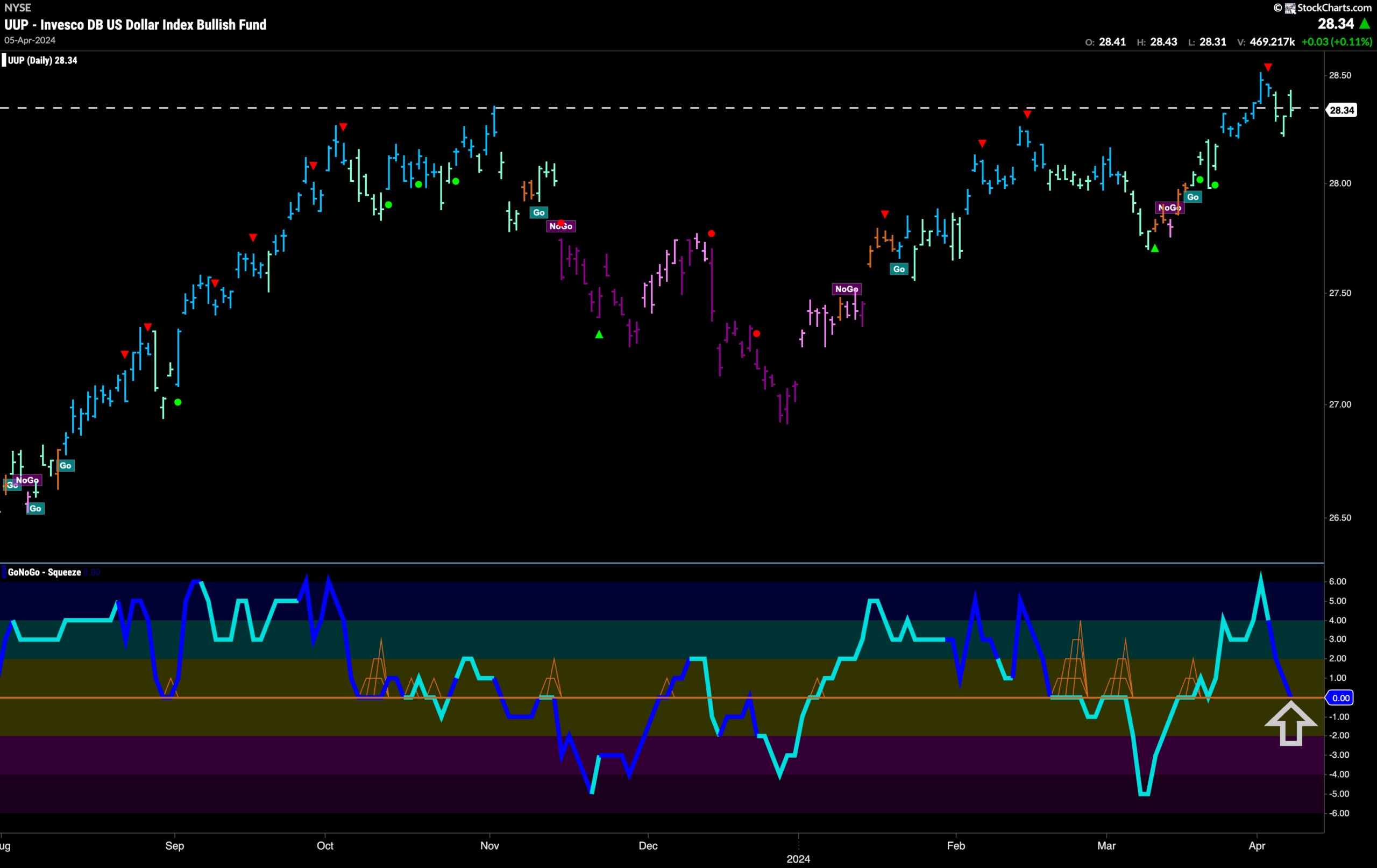Click the NoGo label in mid-November

[x=560, y=226]
